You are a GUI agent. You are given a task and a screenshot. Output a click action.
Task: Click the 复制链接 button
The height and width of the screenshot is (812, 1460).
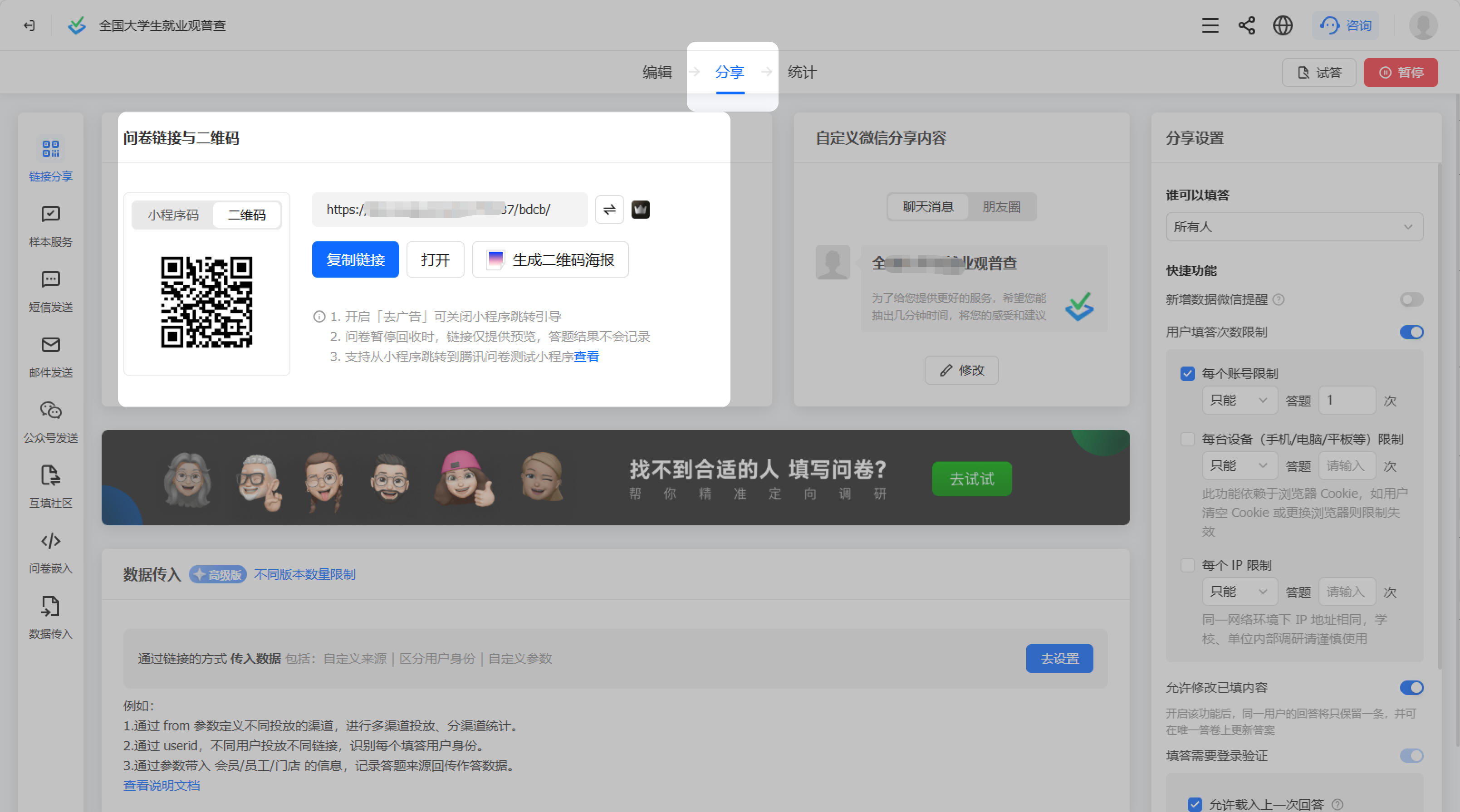[x=355, y=259]
